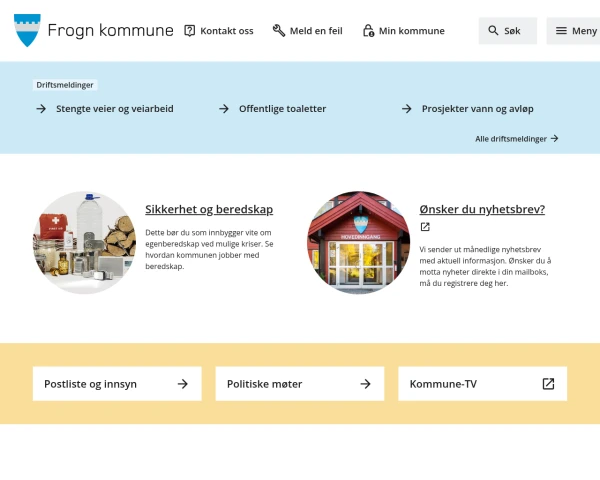Screen dimensions: 600x480
Task: Open Prosjekter vann og avløp link
Action: (x=478, y=109)
